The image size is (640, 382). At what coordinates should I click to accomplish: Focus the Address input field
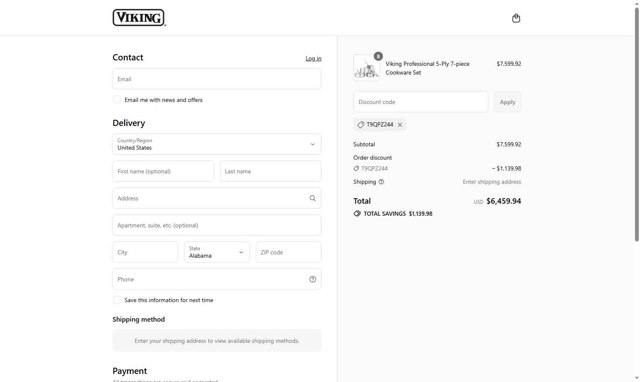click(x=217, y=198)
